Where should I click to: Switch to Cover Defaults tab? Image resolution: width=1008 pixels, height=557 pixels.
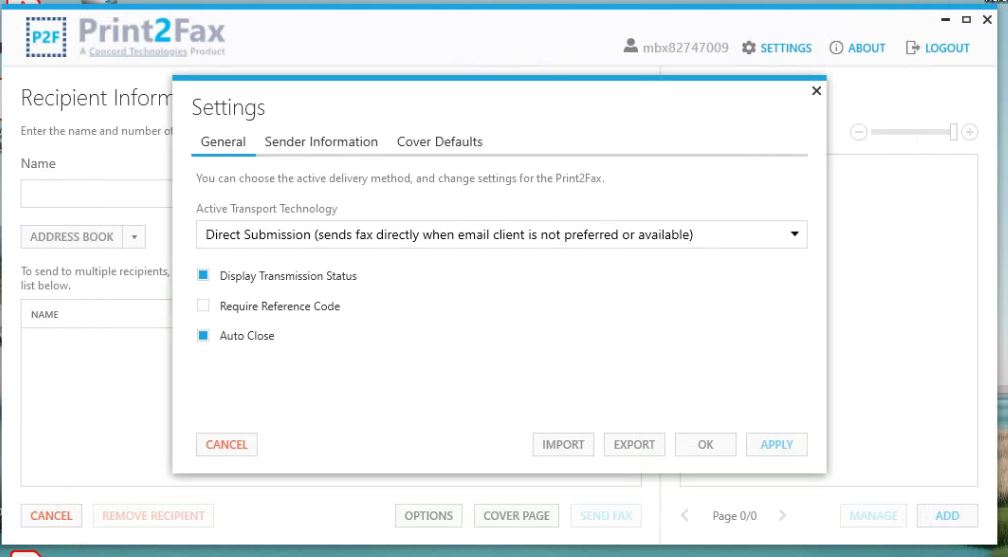(440, 142)
